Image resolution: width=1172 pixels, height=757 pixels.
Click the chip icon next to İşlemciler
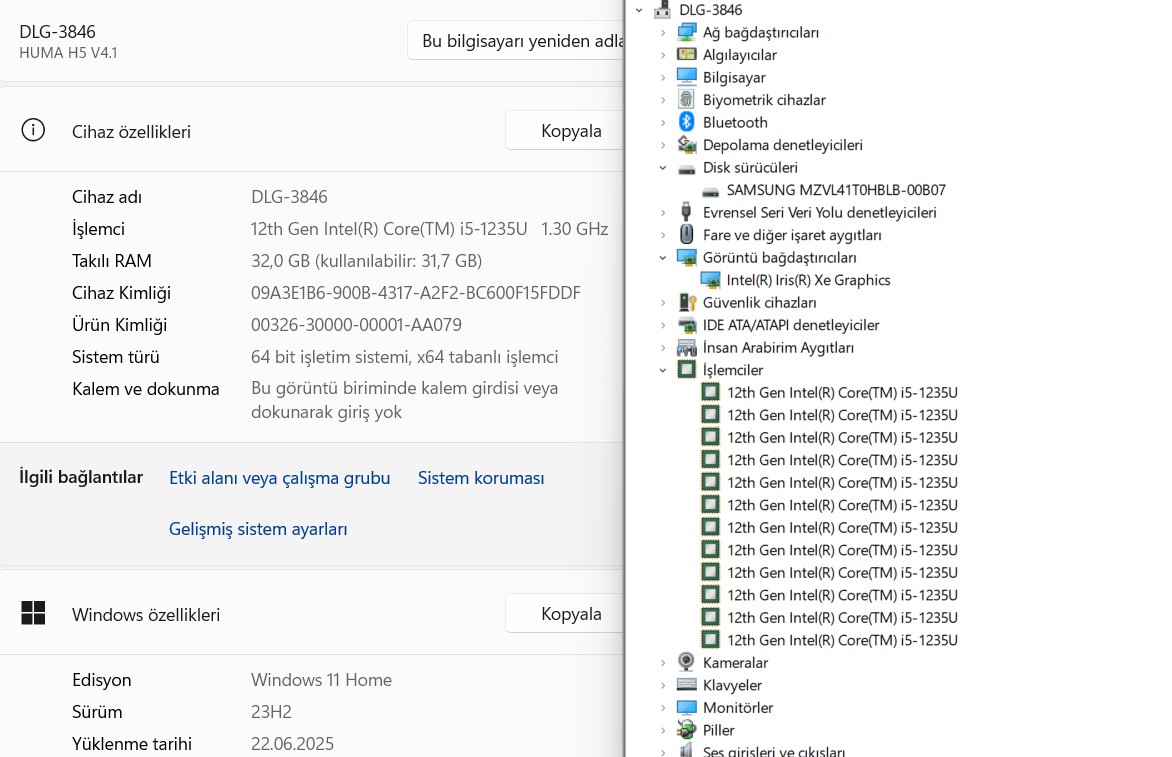click(x=686, y=369)
